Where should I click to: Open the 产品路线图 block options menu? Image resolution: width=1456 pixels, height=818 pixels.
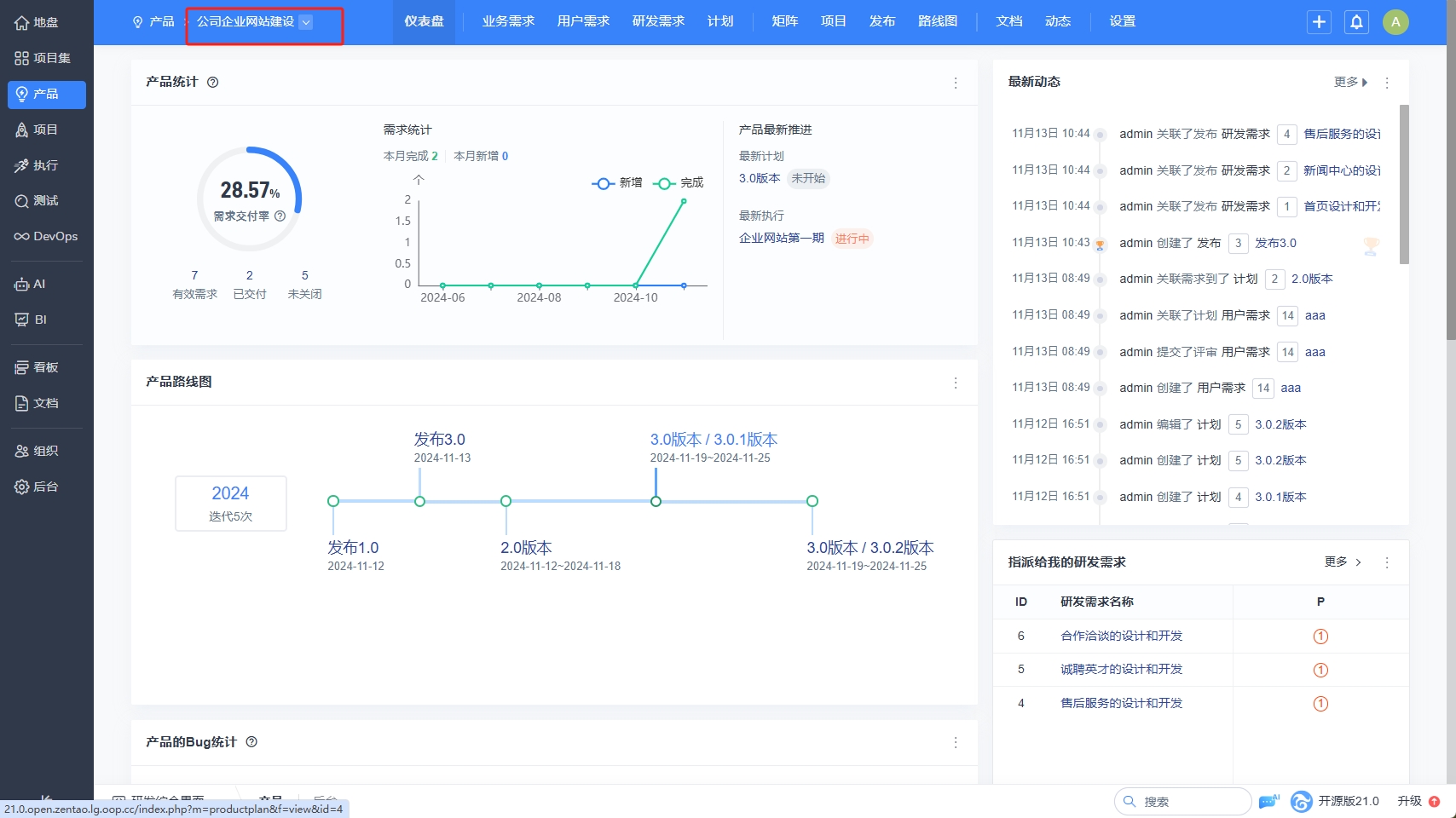pyautogui.click(x=955, y=383)
